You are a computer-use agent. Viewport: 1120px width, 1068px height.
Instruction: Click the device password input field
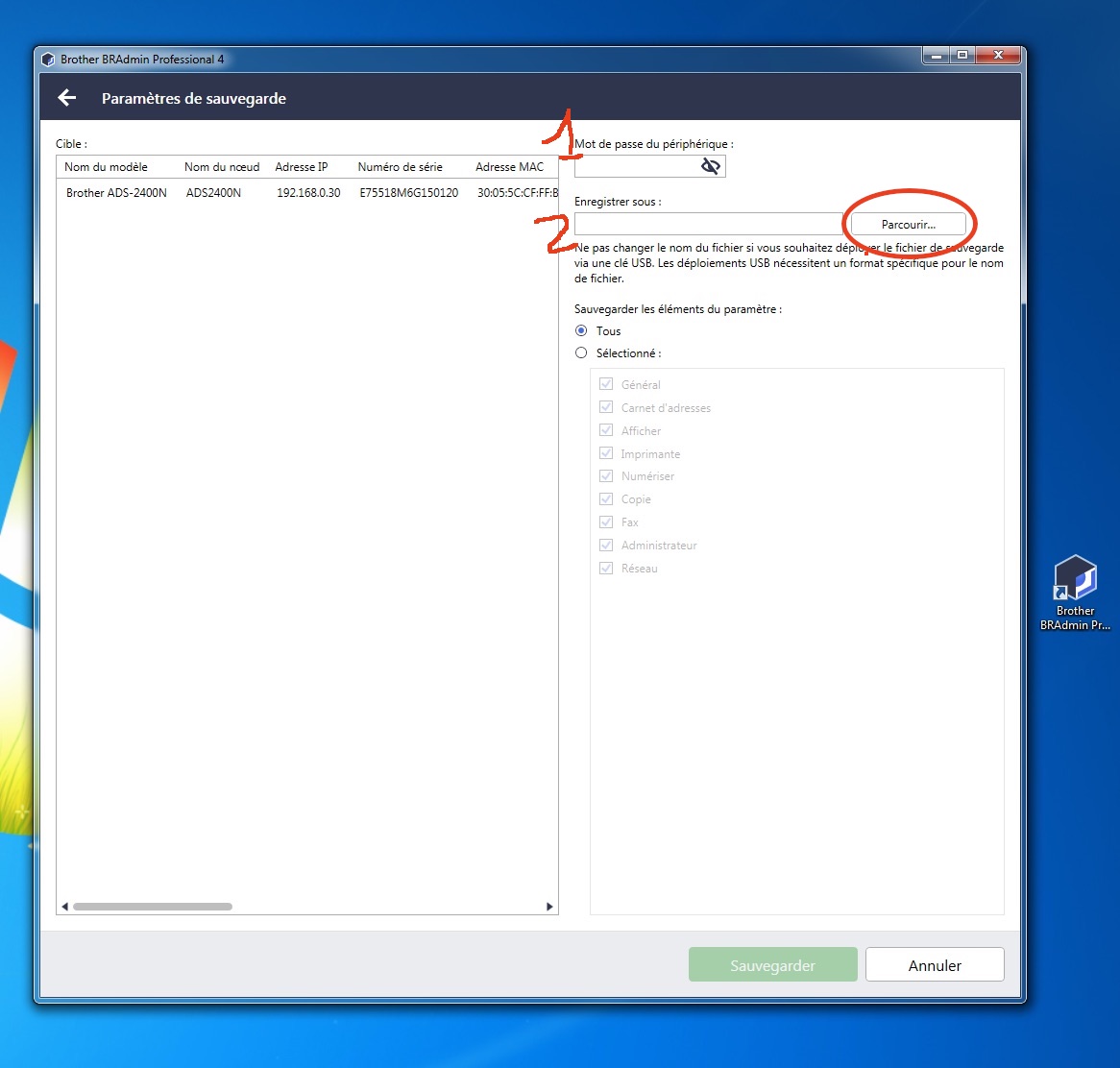[636, 167]
